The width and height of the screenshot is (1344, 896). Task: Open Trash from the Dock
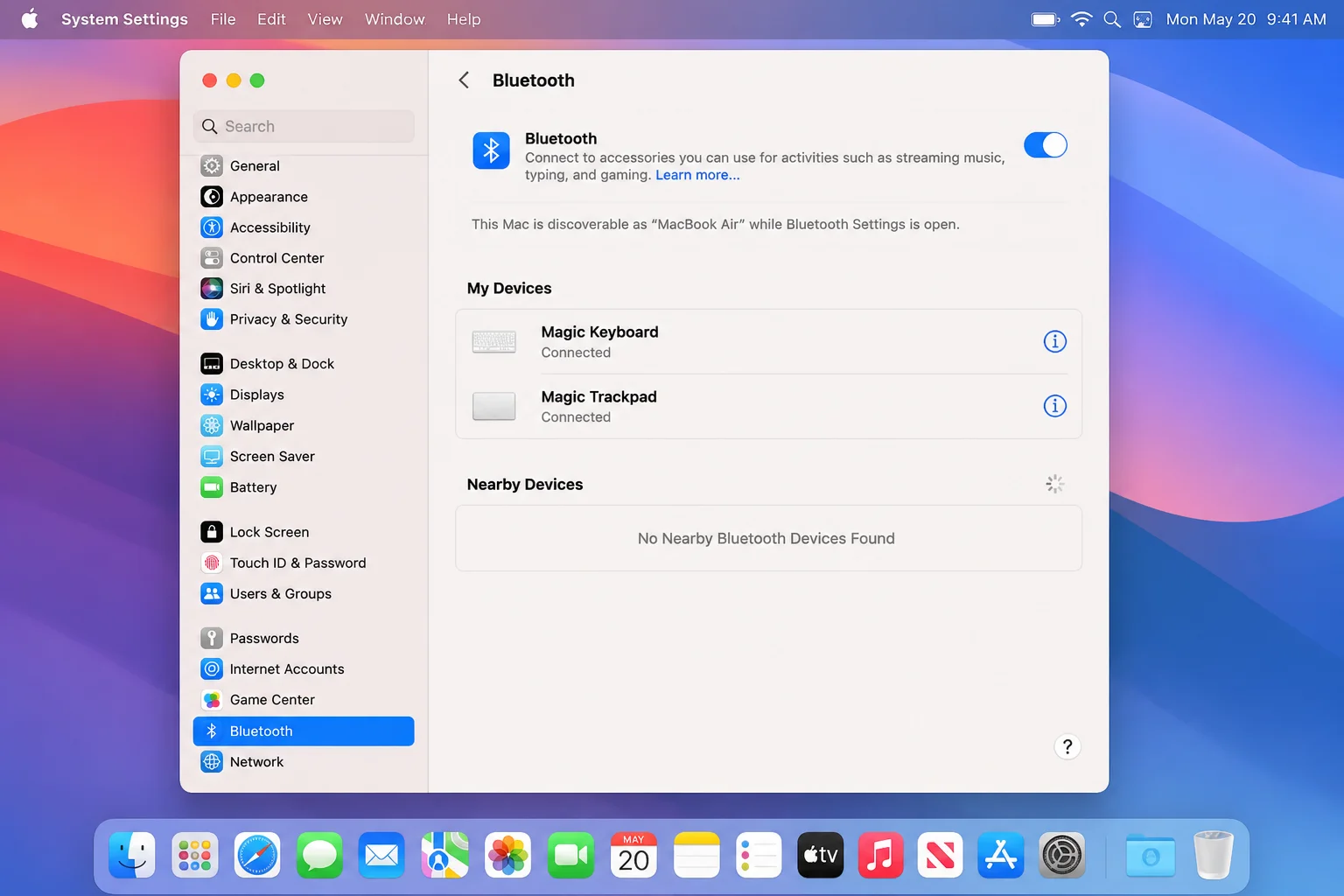(x=1214, y=855)
